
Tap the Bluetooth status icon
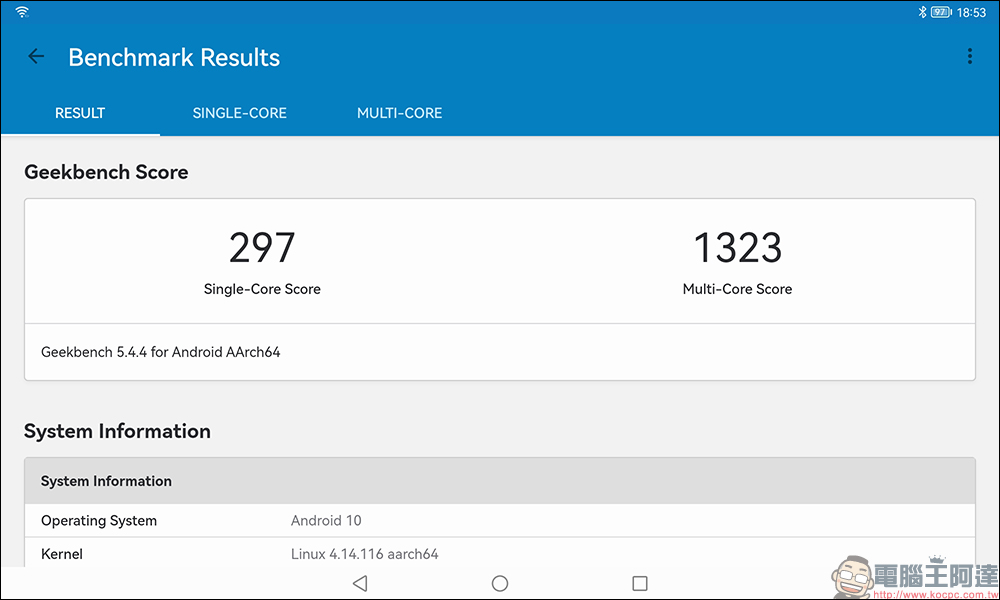(x=922, y=11)
